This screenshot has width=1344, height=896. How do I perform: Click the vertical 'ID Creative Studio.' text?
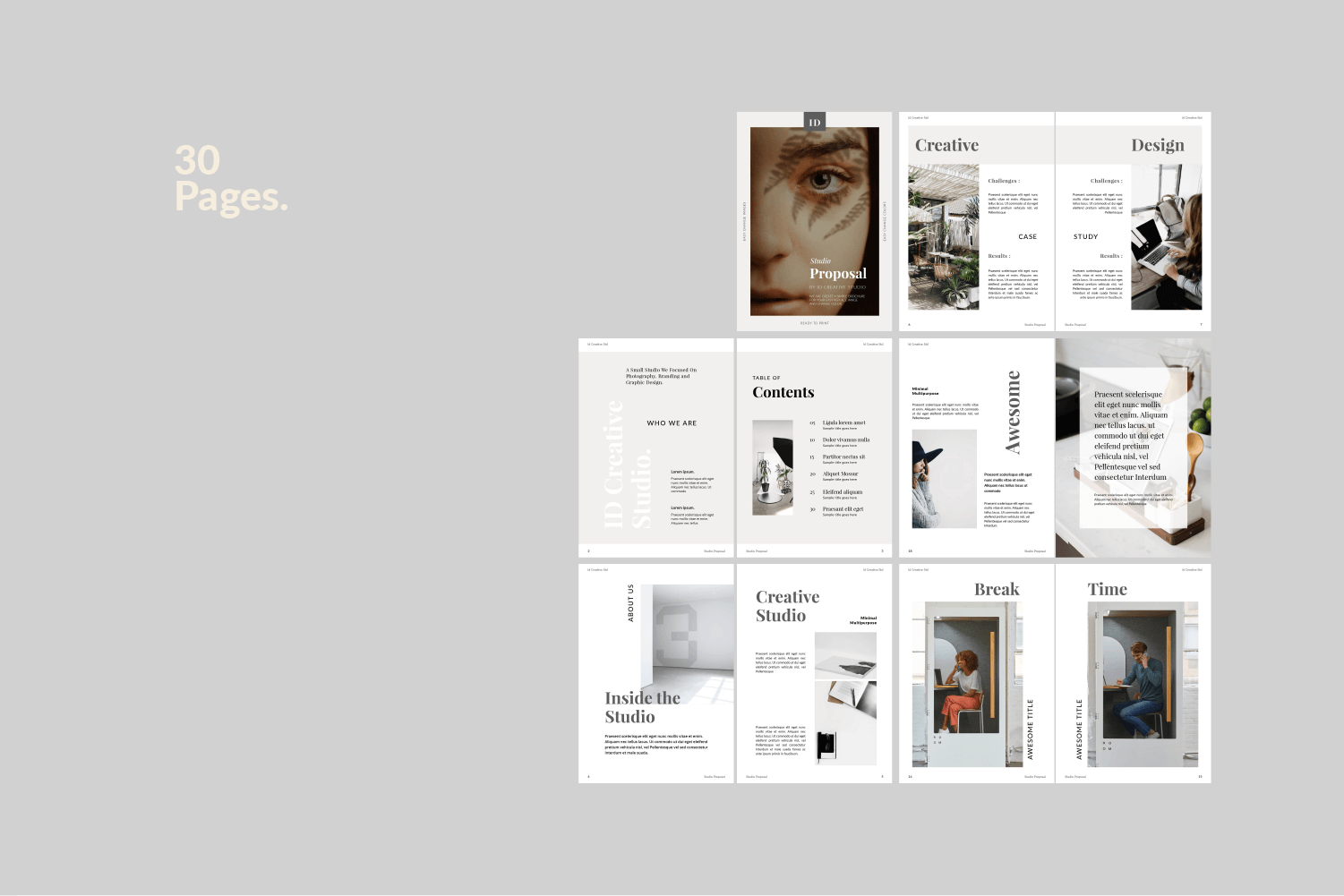[627, 464]
